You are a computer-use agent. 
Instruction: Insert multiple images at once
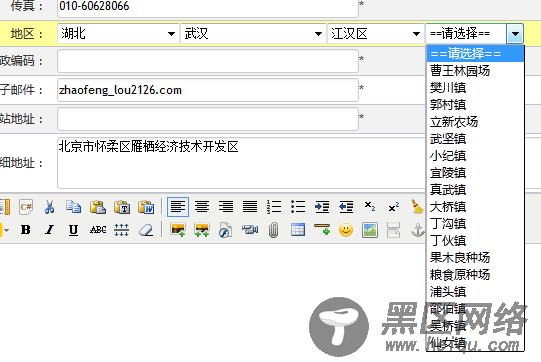202,230
